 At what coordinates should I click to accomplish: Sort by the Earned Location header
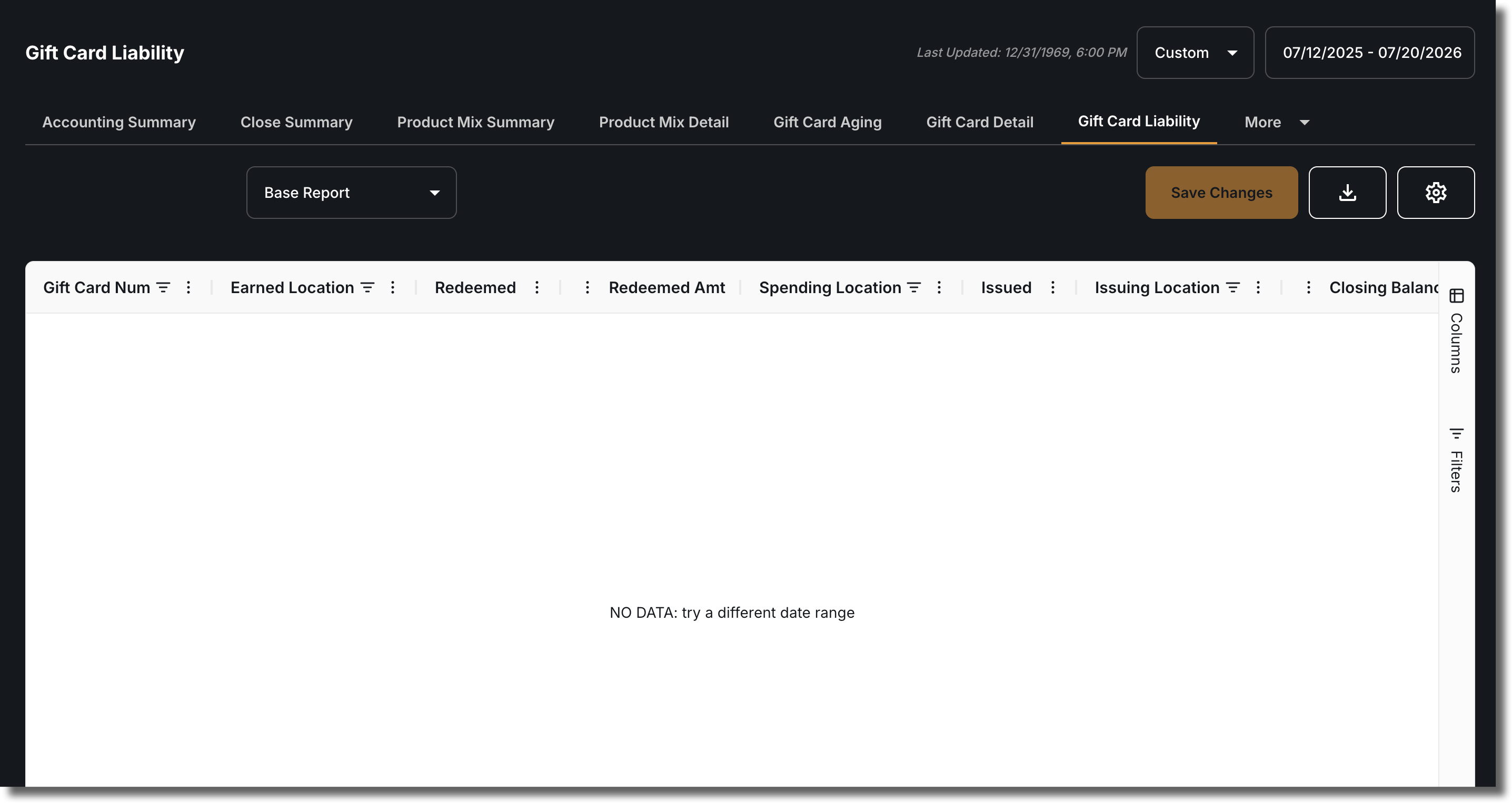[x=292, y=287]
